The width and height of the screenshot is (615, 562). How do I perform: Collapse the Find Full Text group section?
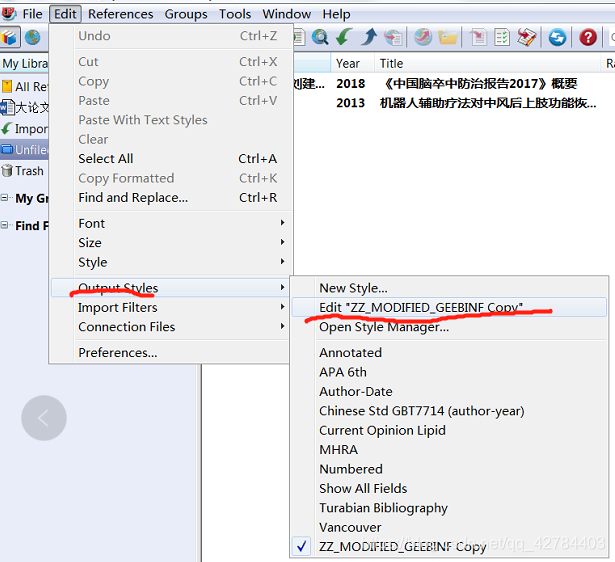pyautogui.click(x=4, y=225)
